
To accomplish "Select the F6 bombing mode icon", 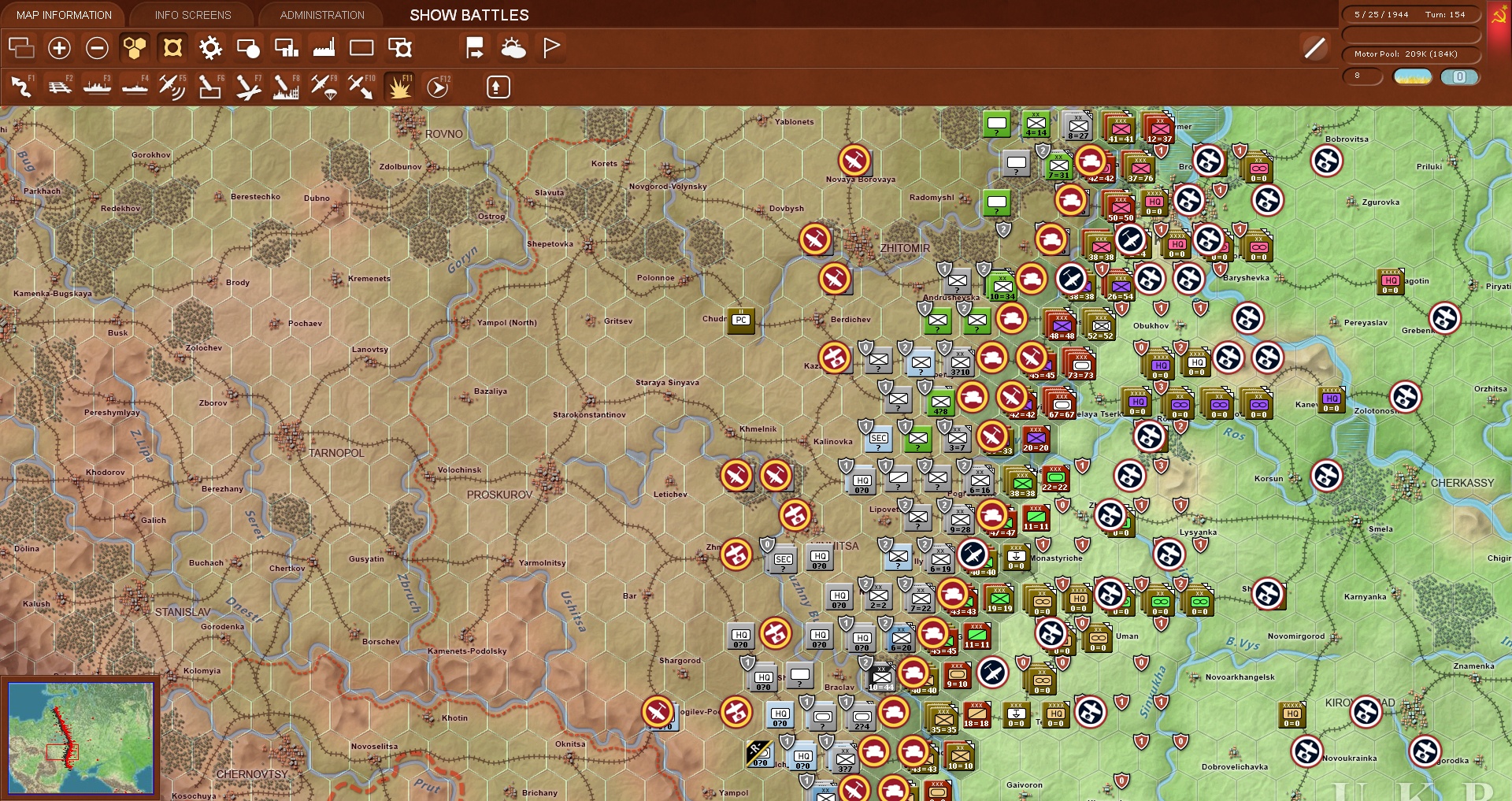I will point(210,87).
